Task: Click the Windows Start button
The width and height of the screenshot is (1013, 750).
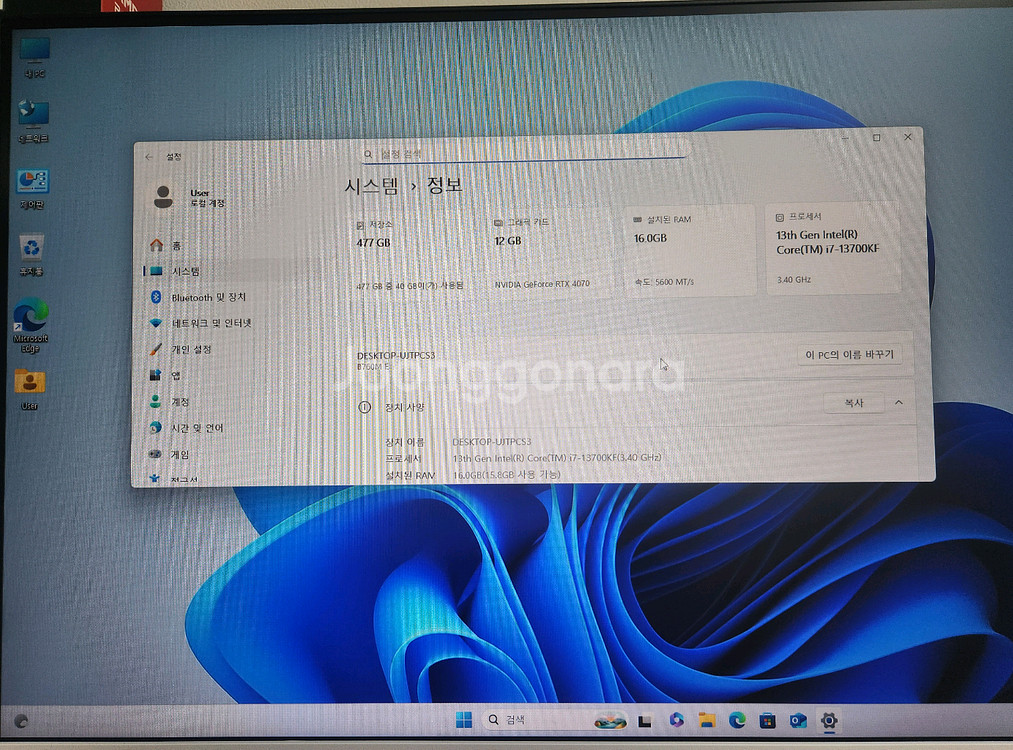Action: pyautogui.click(x=464, y=720)
